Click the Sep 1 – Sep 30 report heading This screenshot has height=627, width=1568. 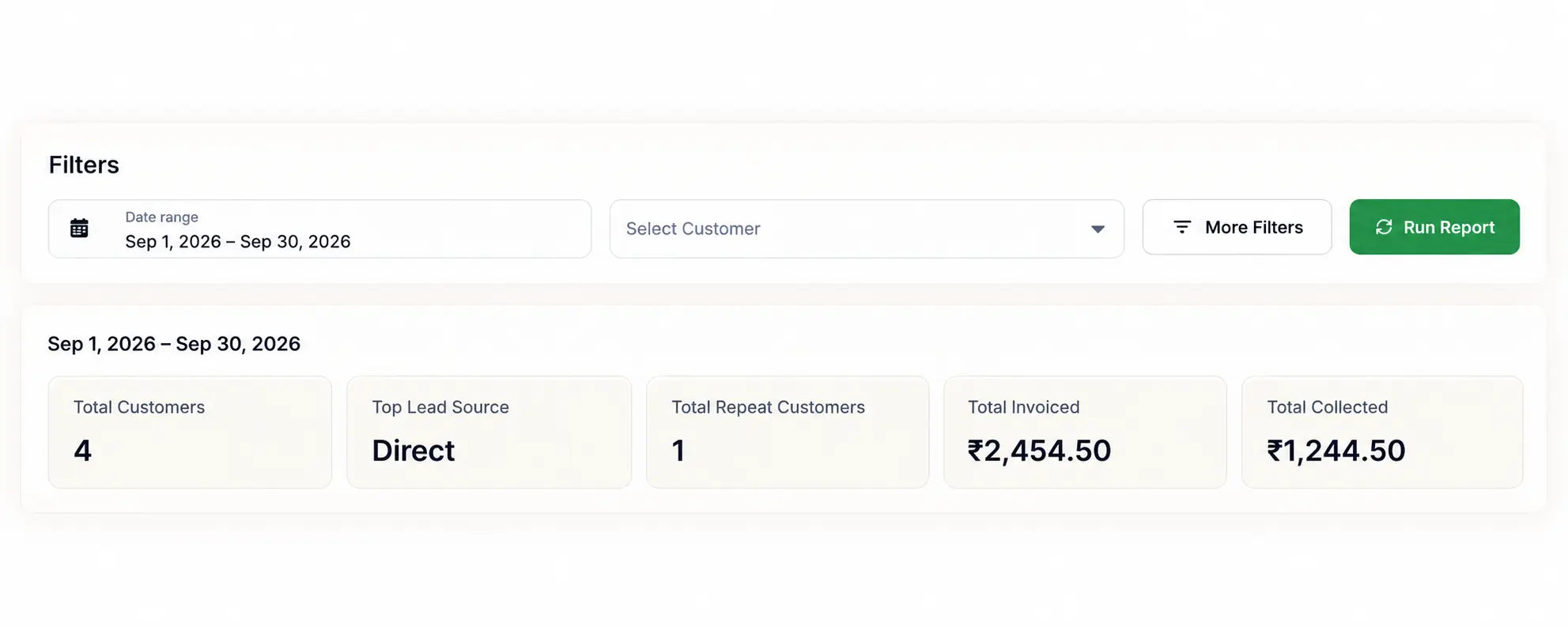click(x=174, y=344)
